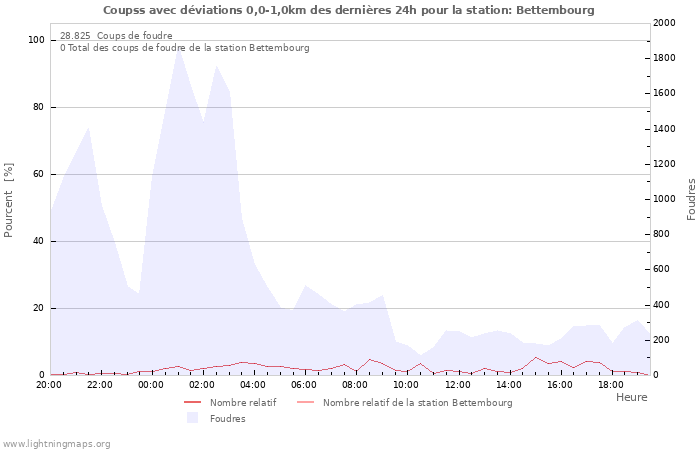700x450 pixels.
Task: Click the tallest lightning peak near 01:00
Action: 179,49
